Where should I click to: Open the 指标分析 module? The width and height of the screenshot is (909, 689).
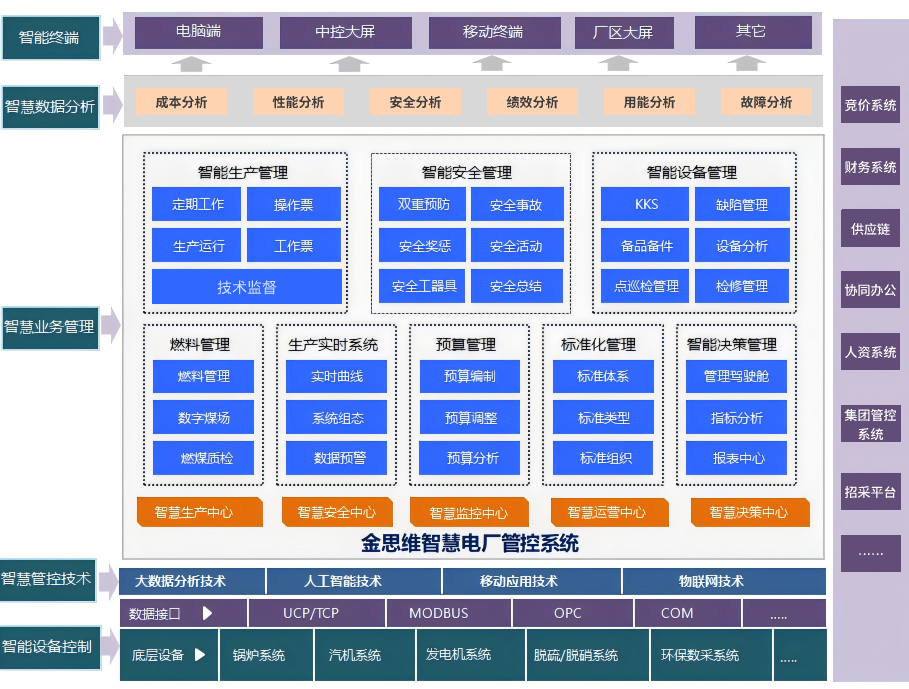pyautogui.click(x=736, y=417)
